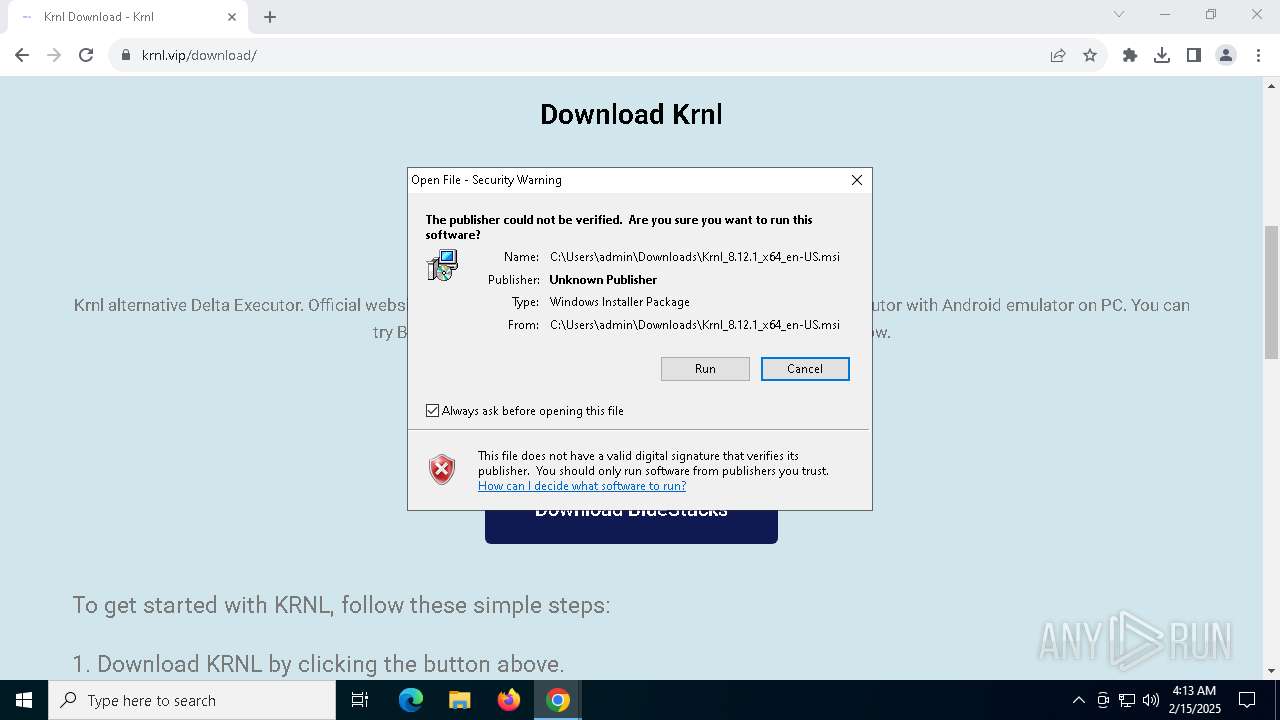Viewport: 1280px width, 720px height.
Task: Open a new tab with plus button
Action: [270, 17]
